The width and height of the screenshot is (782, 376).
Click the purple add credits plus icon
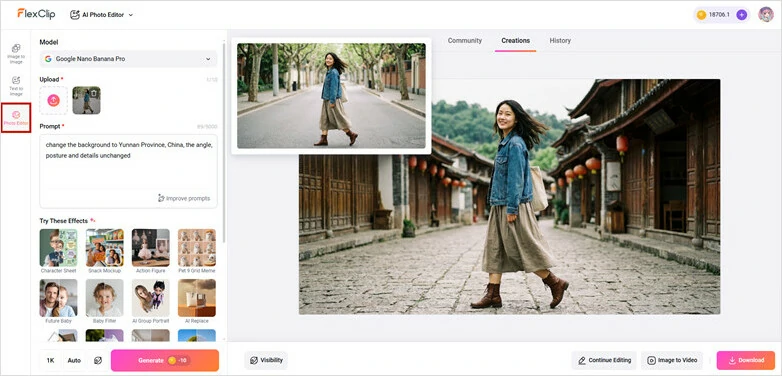pyautogui.click(x=742, y=15)
